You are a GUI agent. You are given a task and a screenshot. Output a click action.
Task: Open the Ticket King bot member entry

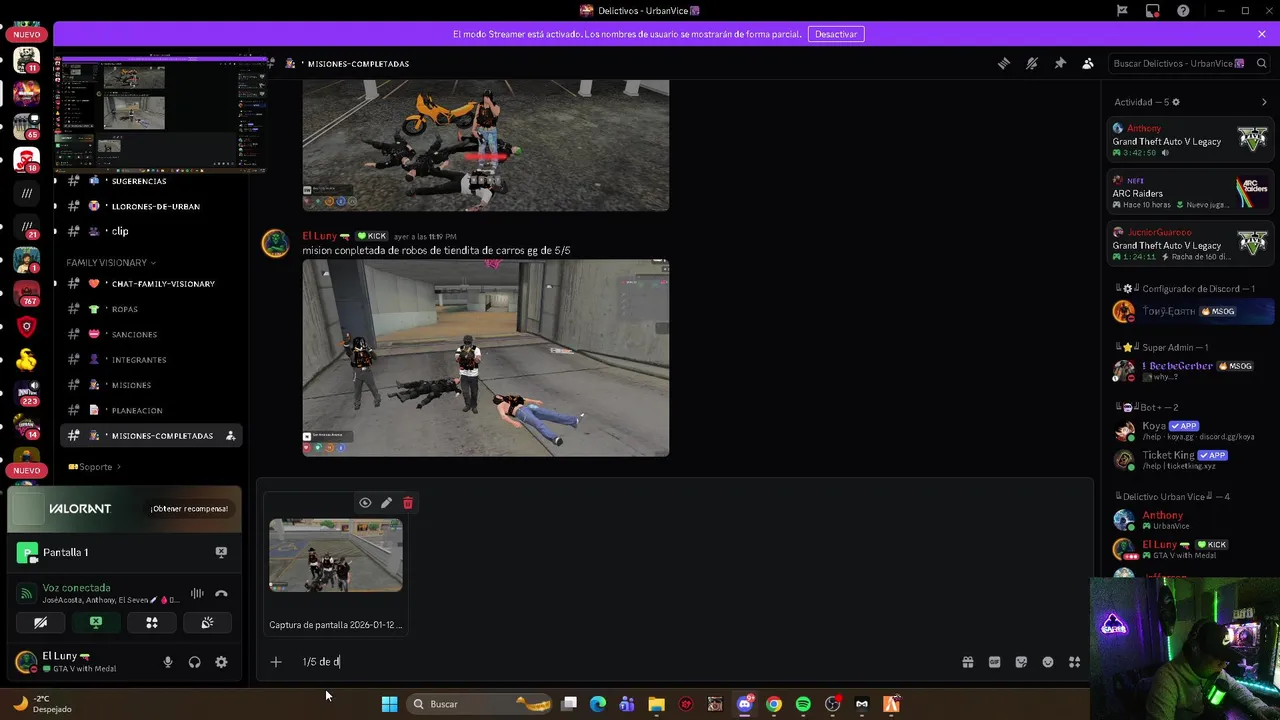tap(1190, 460)
